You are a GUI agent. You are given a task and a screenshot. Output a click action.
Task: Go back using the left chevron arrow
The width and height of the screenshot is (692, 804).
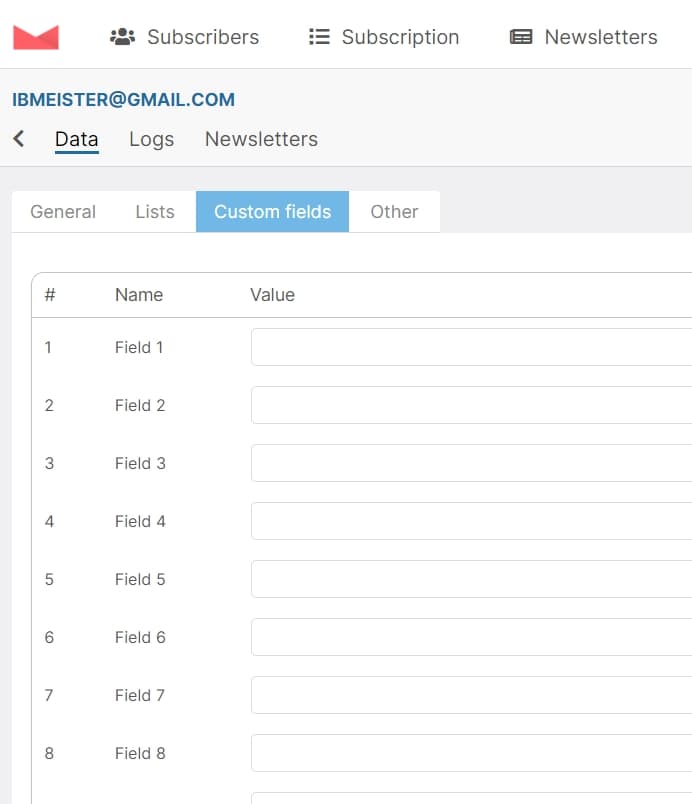point(19,138)
